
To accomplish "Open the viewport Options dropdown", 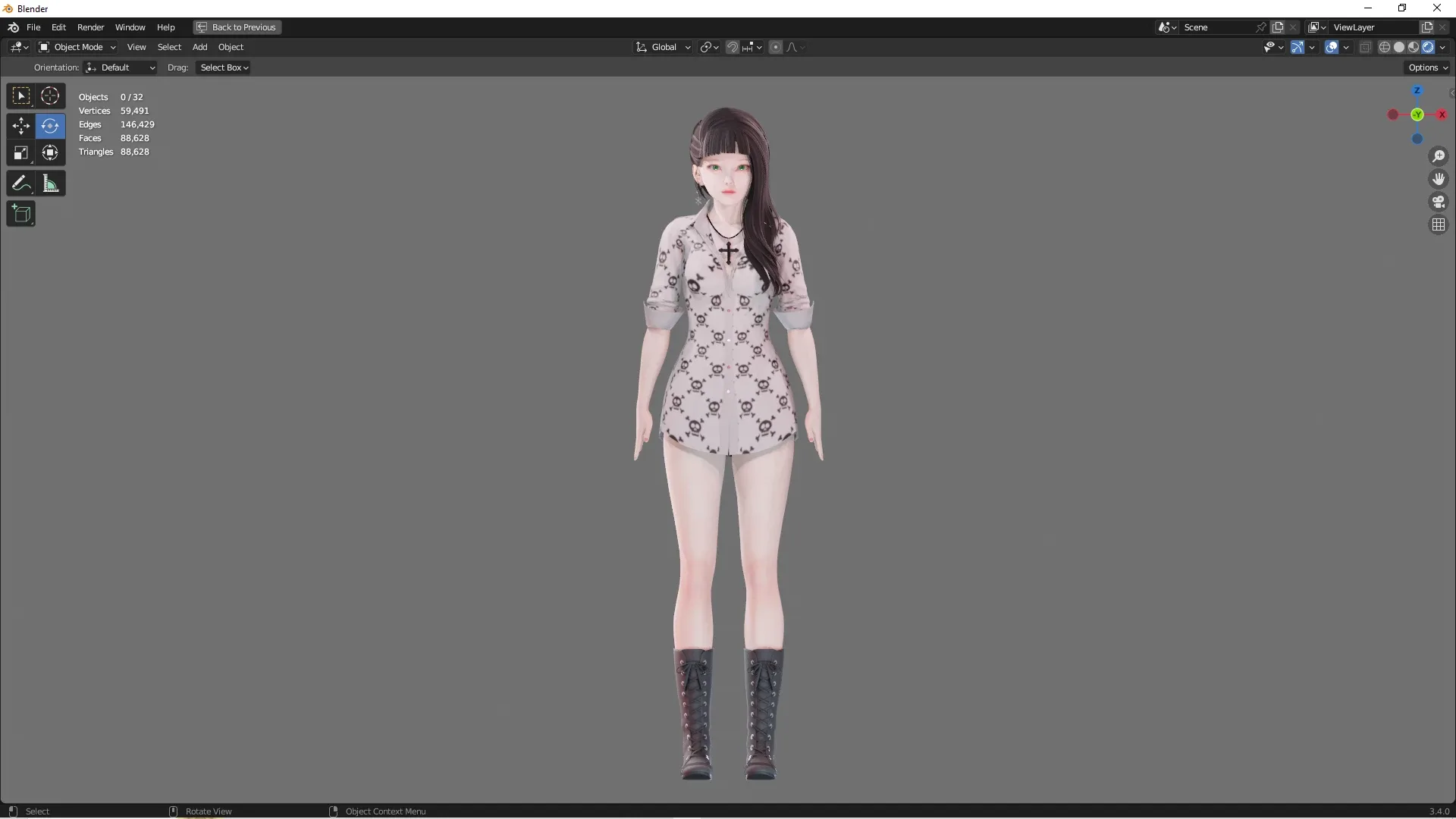I will [1426, 67].
